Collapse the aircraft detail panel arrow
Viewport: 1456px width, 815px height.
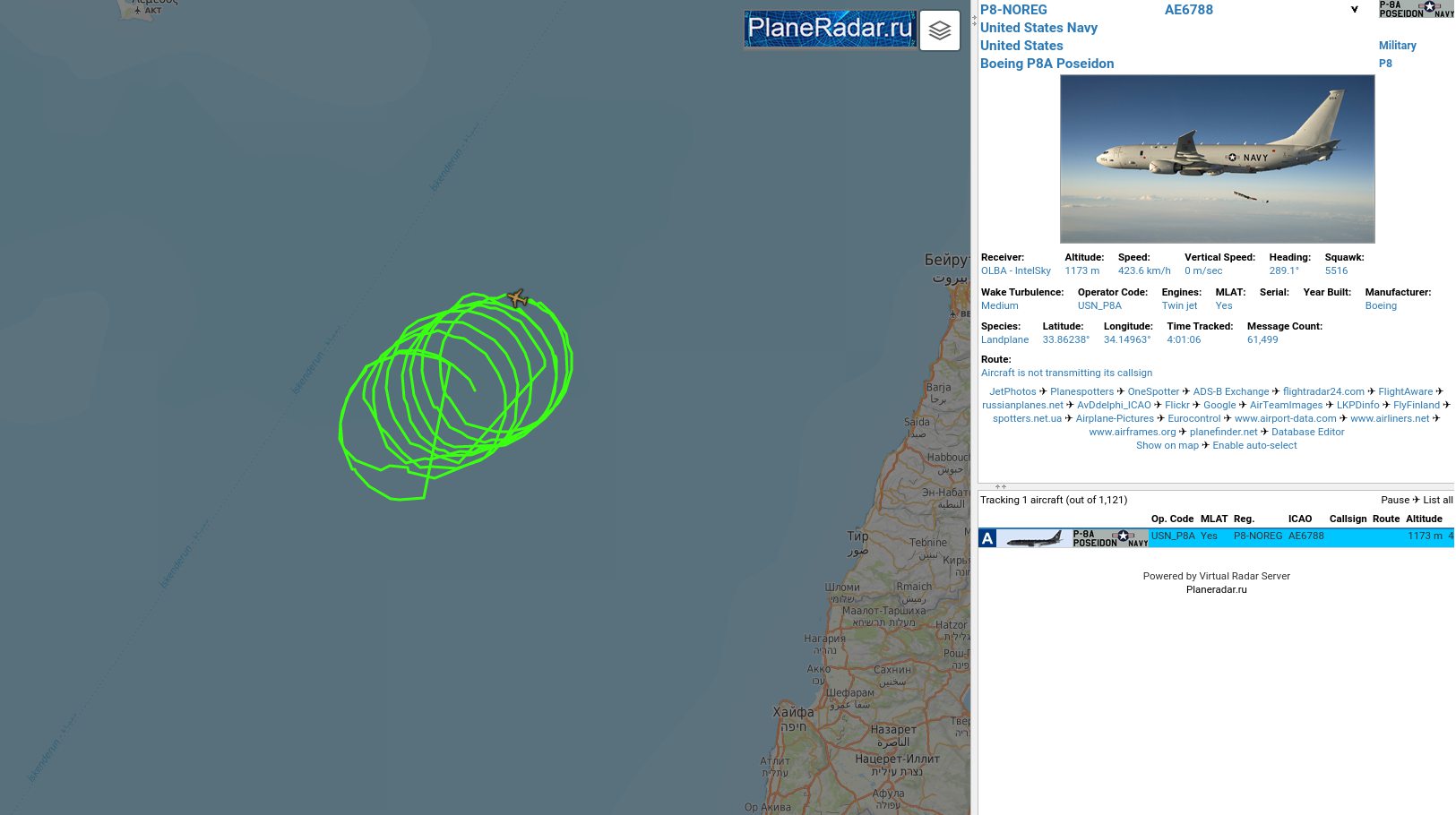tap(1354, 10)
